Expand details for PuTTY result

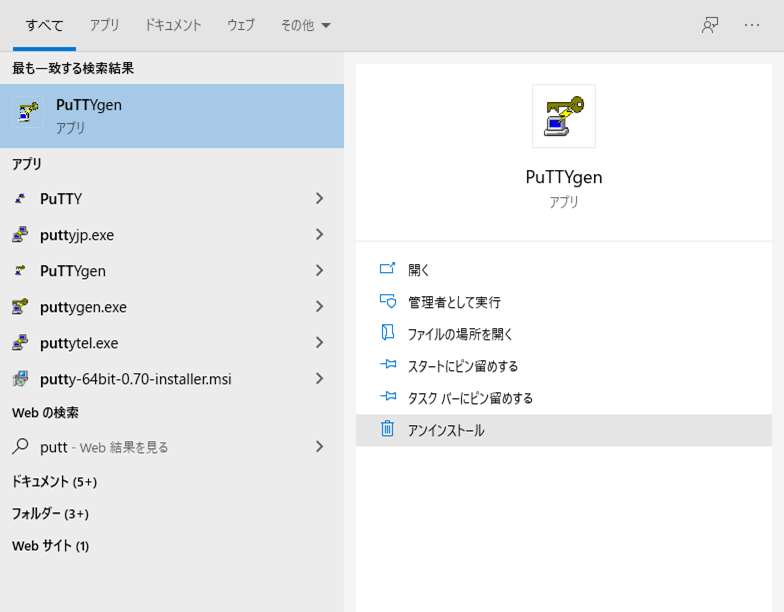[320, 198]
